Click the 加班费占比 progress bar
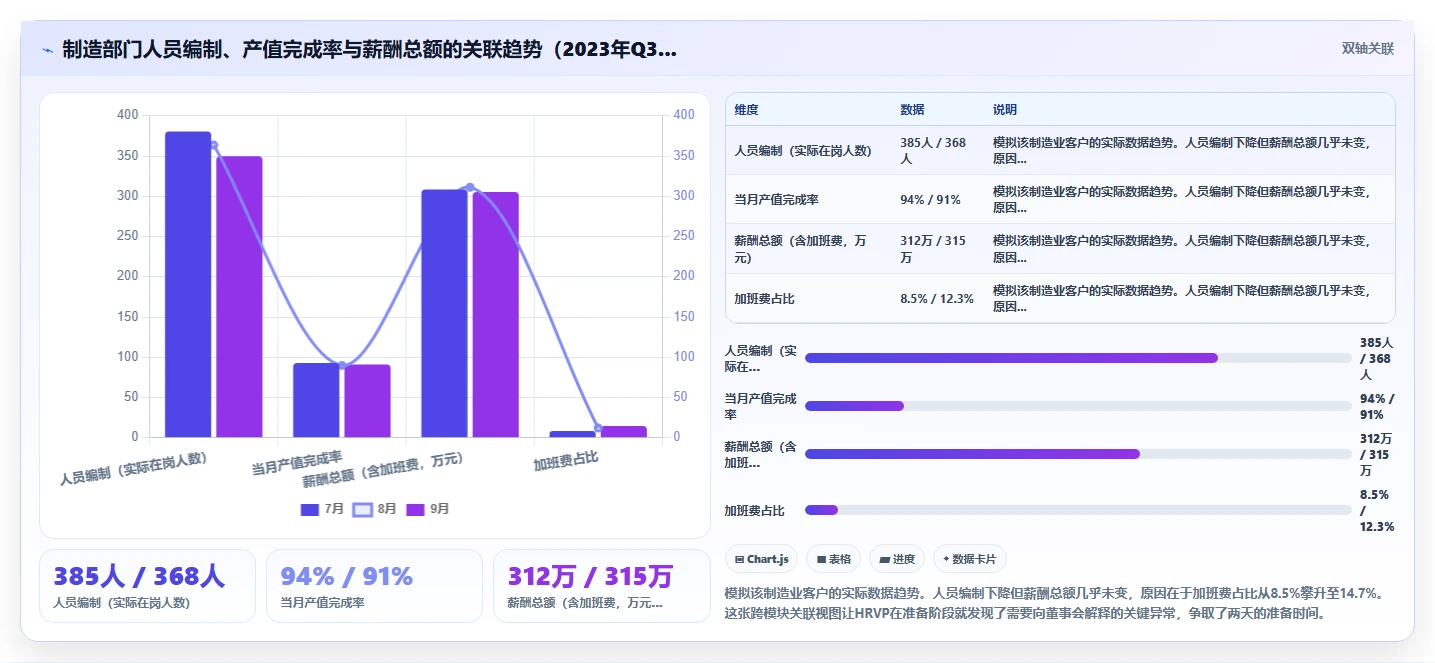Viewport: 1435px width, 663px height. click(x=1078, y=510)
